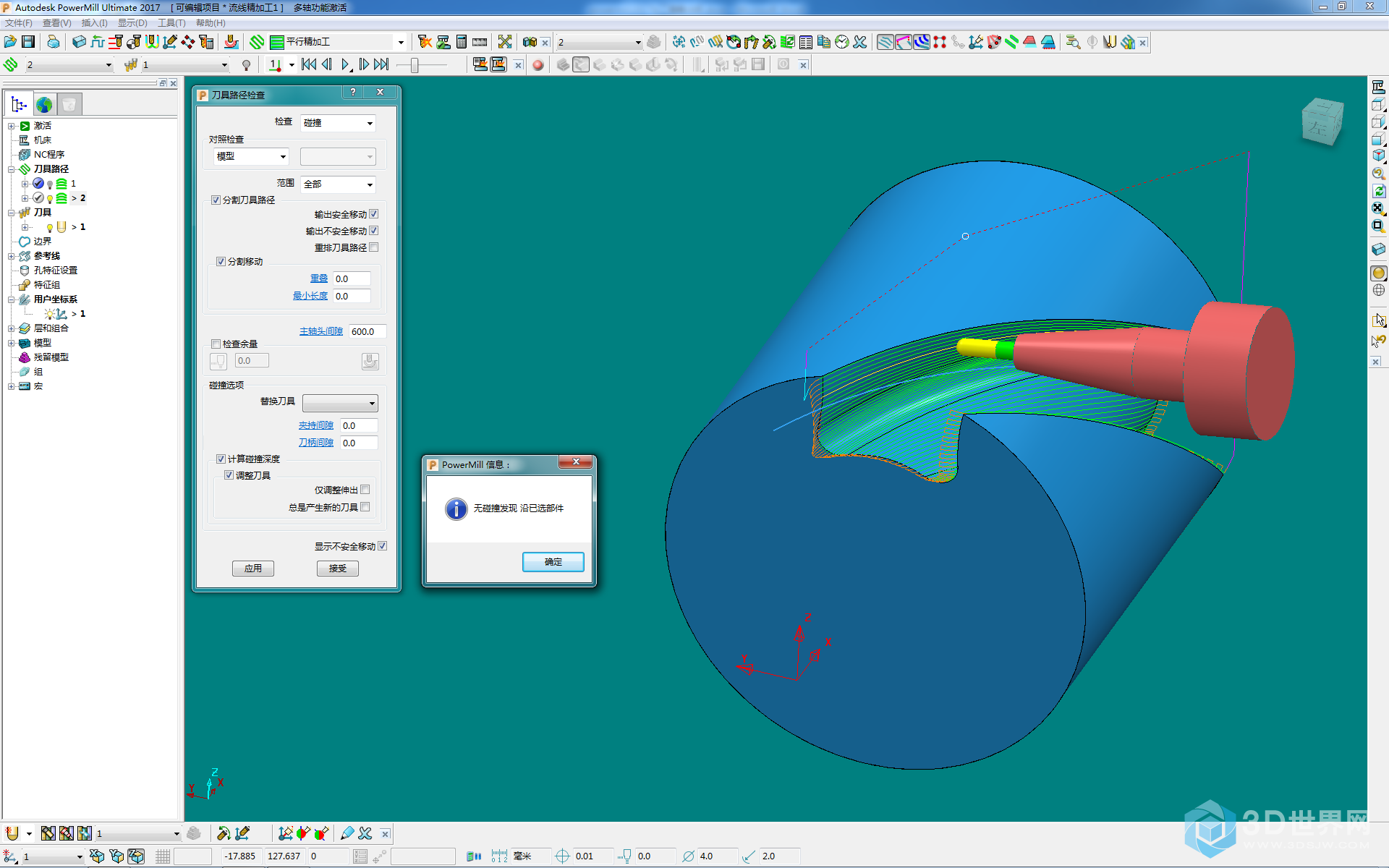The width and height of the screenshot is (1389, 868).
Task: Click the tool diameter icon near 4.0
Action: (688, 856)
